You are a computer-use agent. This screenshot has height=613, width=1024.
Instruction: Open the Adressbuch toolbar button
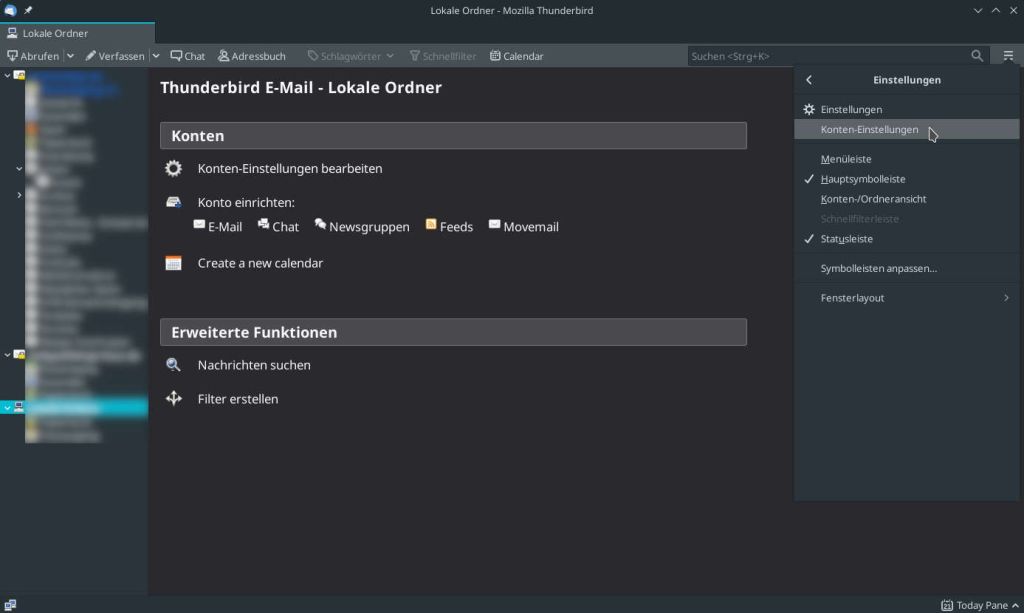click(251, 56)
